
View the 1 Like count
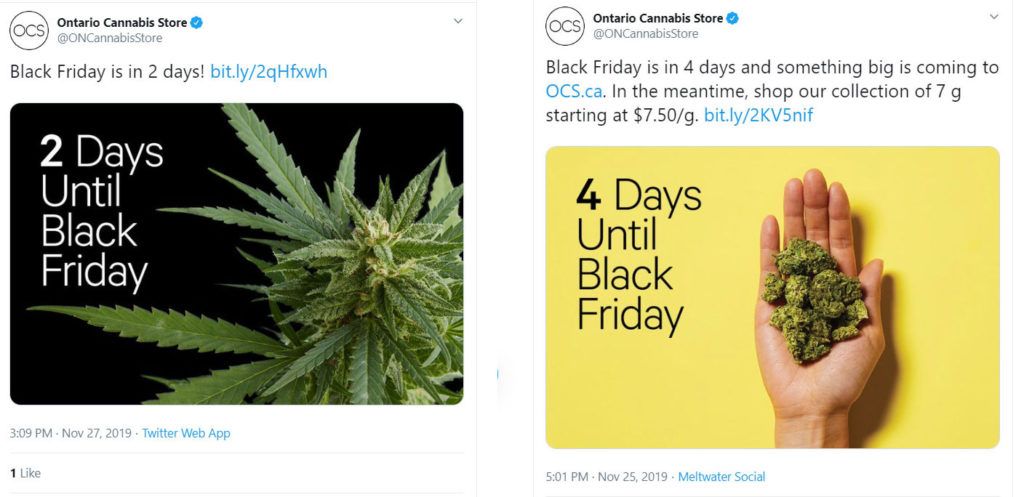click(x=25, y=473)
